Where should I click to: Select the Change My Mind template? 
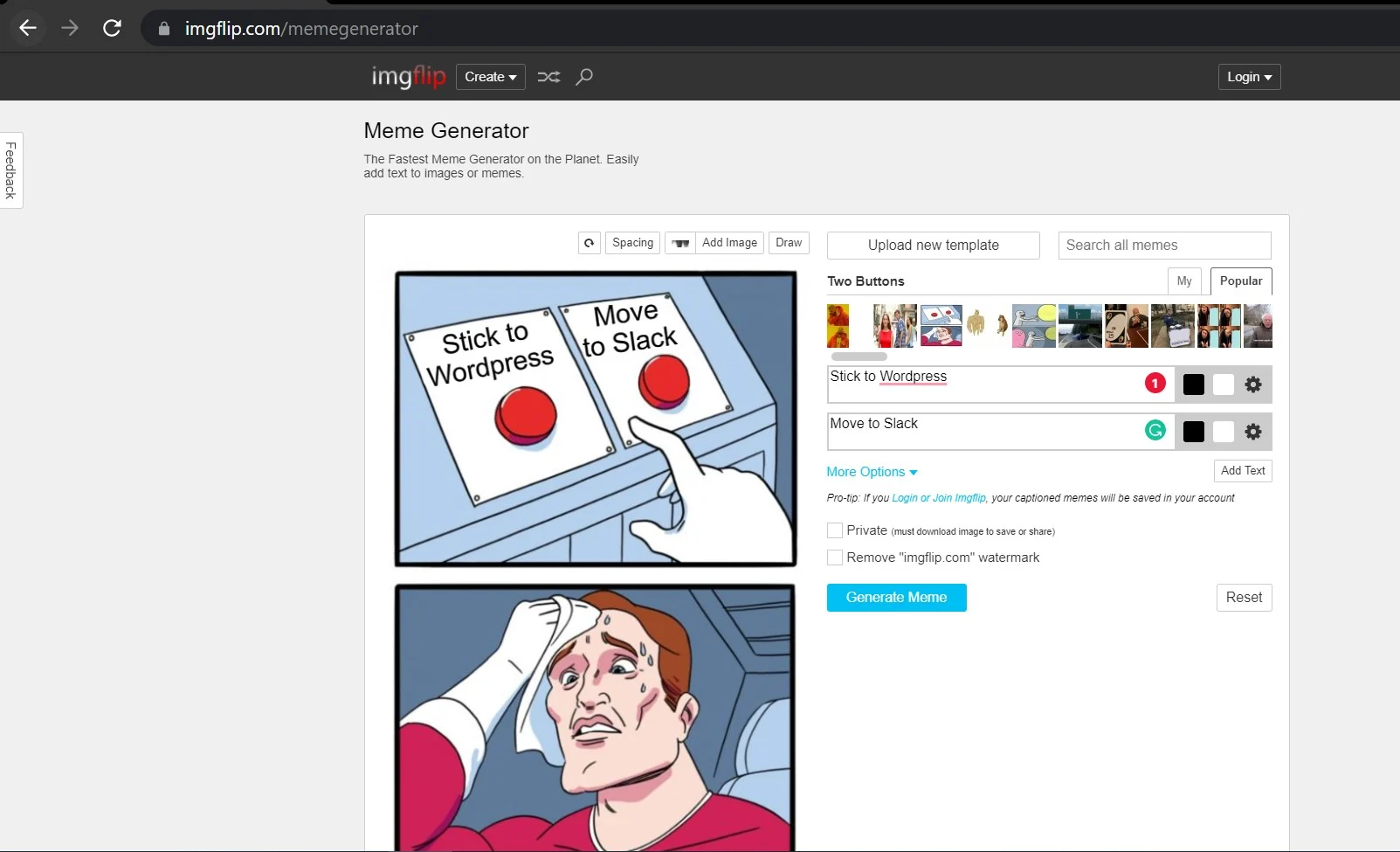(x=1173, y=326)
